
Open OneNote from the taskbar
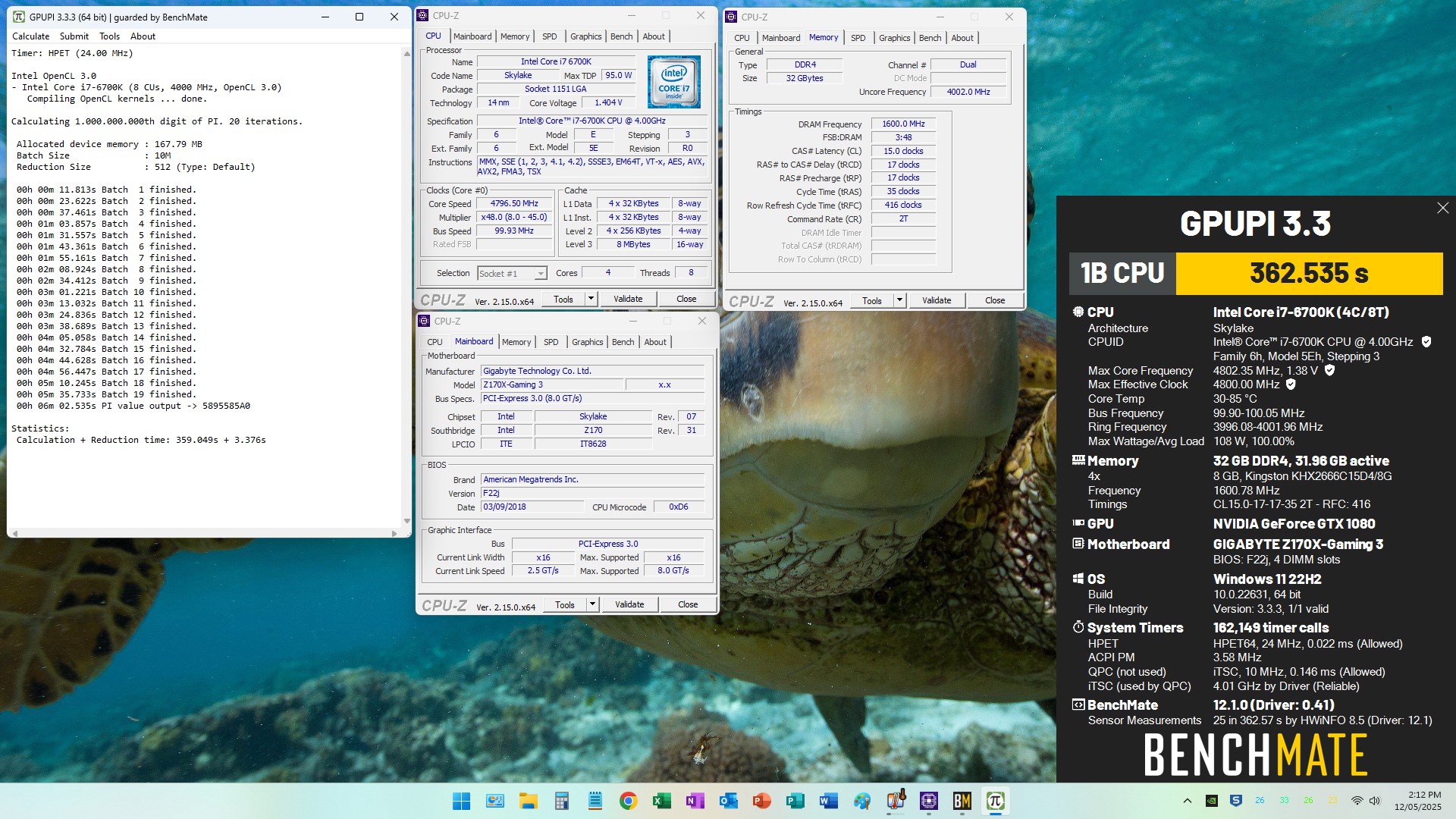tap(695, 801)
